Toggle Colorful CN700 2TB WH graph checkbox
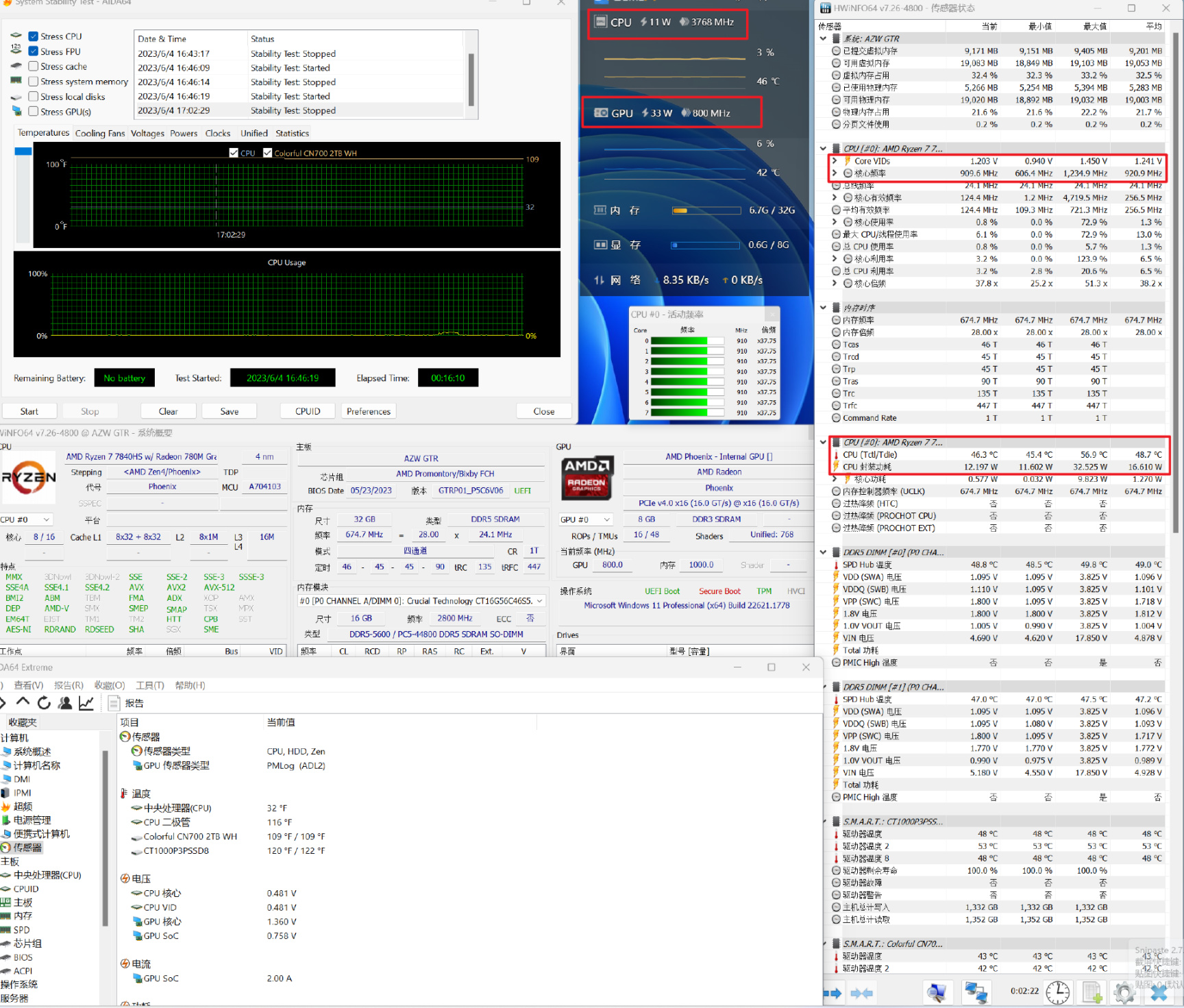 [x=267, y=153]
